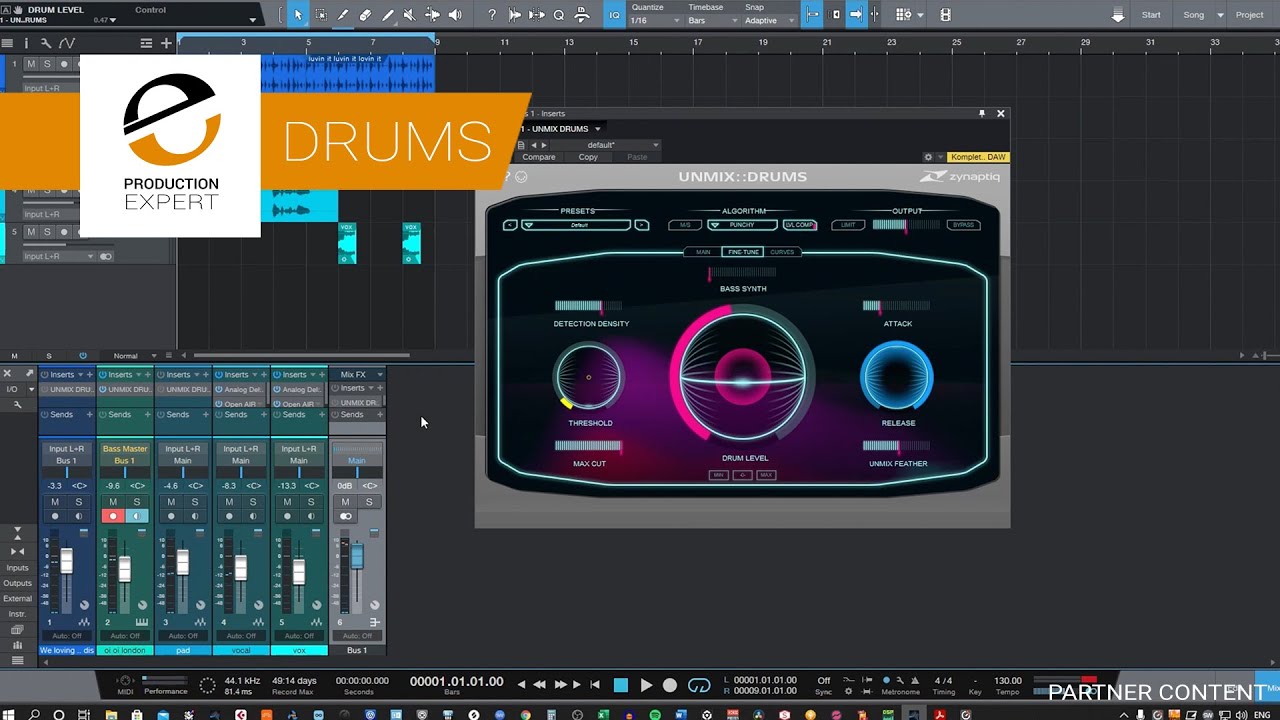Open the PUNCHY algorithm dropdown
The image size is (1280, 720).
click(742, 225)
